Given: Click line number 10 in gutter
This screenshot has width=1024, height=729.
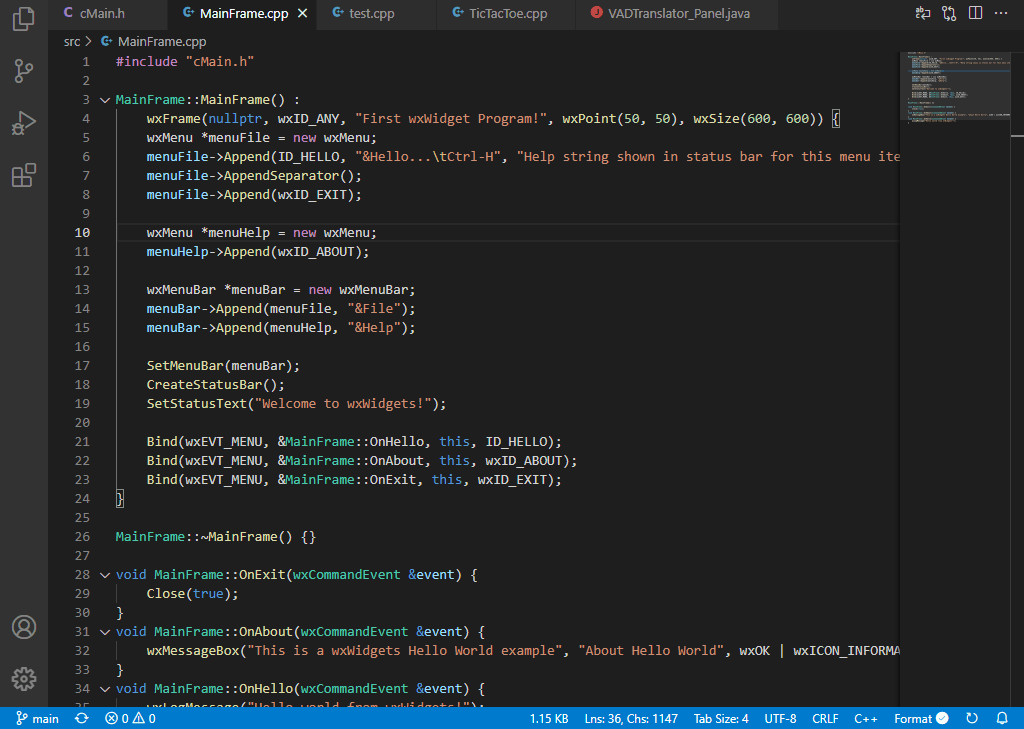Looking at the screenshot, I should [x=82, y=233].
